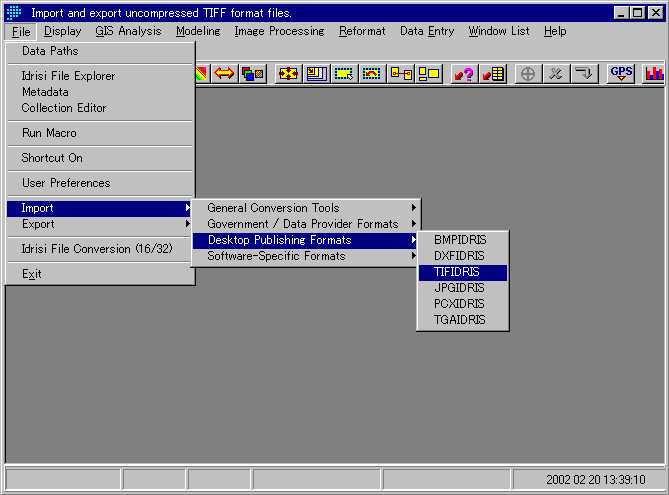Select the DXFIDRIS import module
Screen dimensions: 669x495
tap(463, 256)
